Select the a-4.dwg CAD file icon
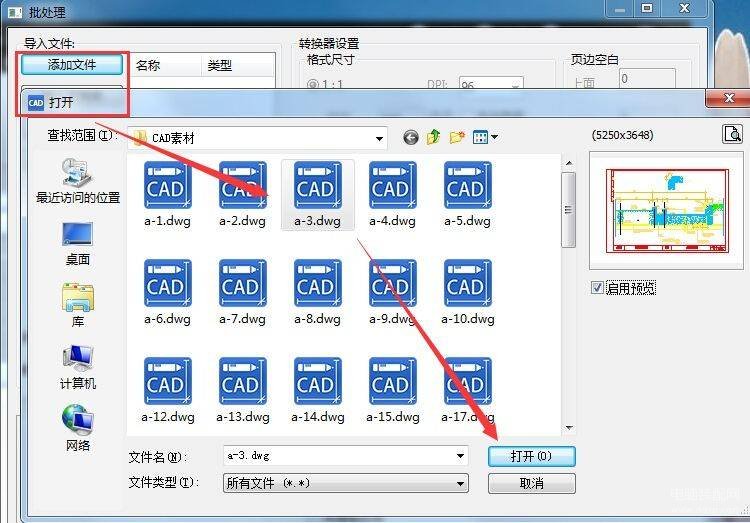750x523 pixels. [x=393, y=185]
